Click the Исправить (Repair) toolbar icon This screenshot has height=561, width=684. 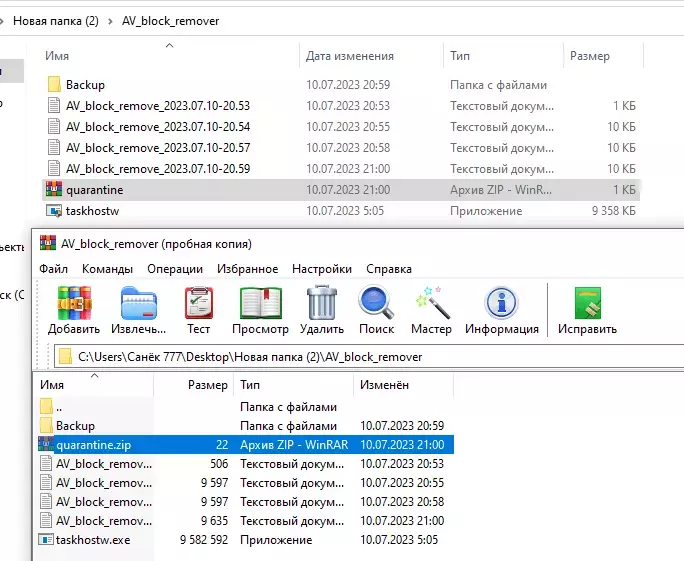[x=588, y=303]
